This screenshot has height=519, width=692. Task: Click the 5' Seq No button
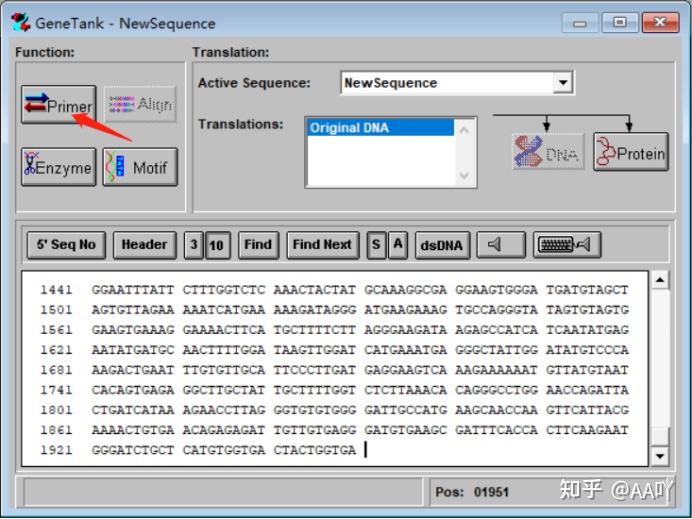[66, 245]
